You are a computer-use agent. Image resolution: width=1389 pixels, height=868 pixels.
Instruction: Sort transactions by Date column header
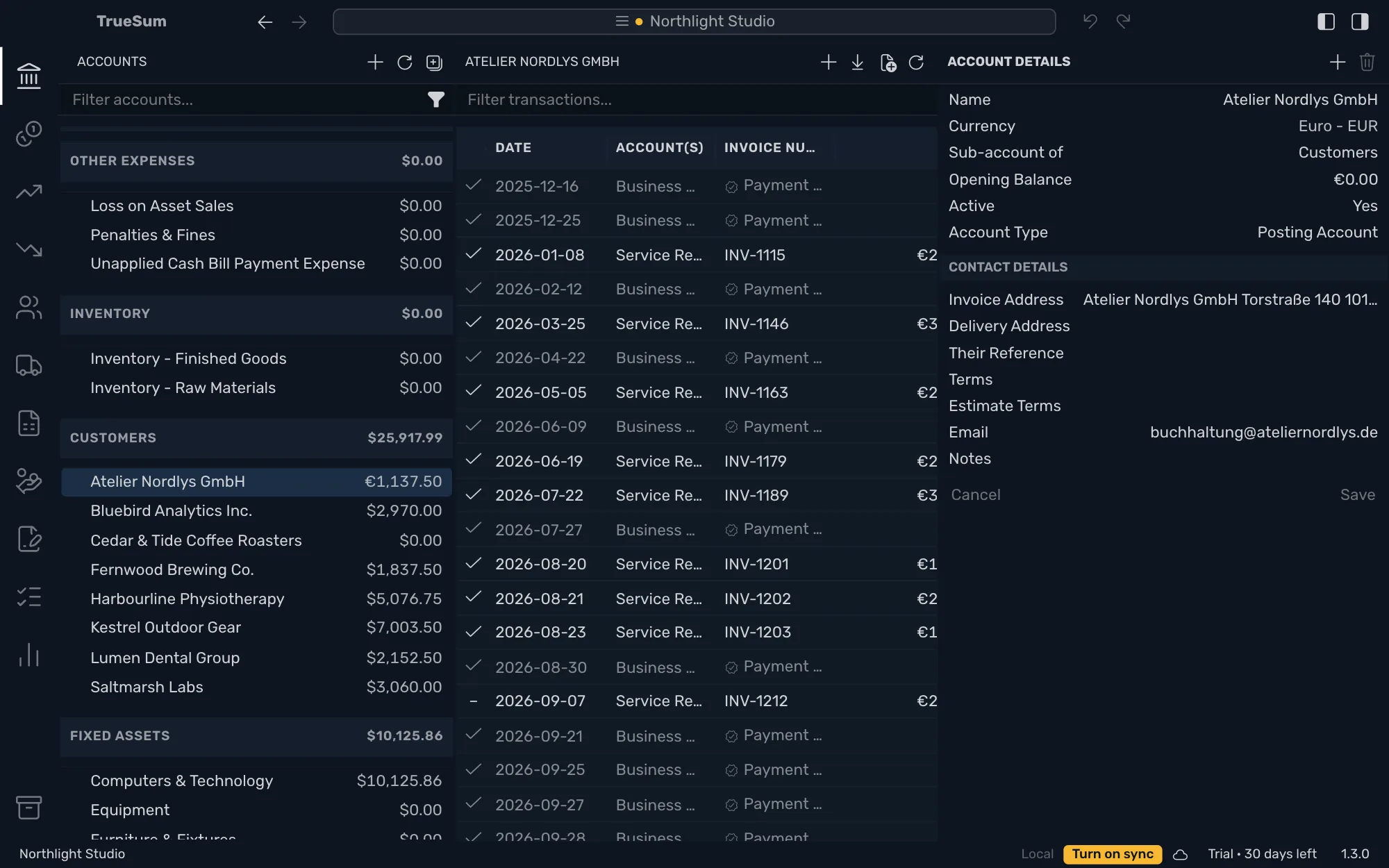513,147
